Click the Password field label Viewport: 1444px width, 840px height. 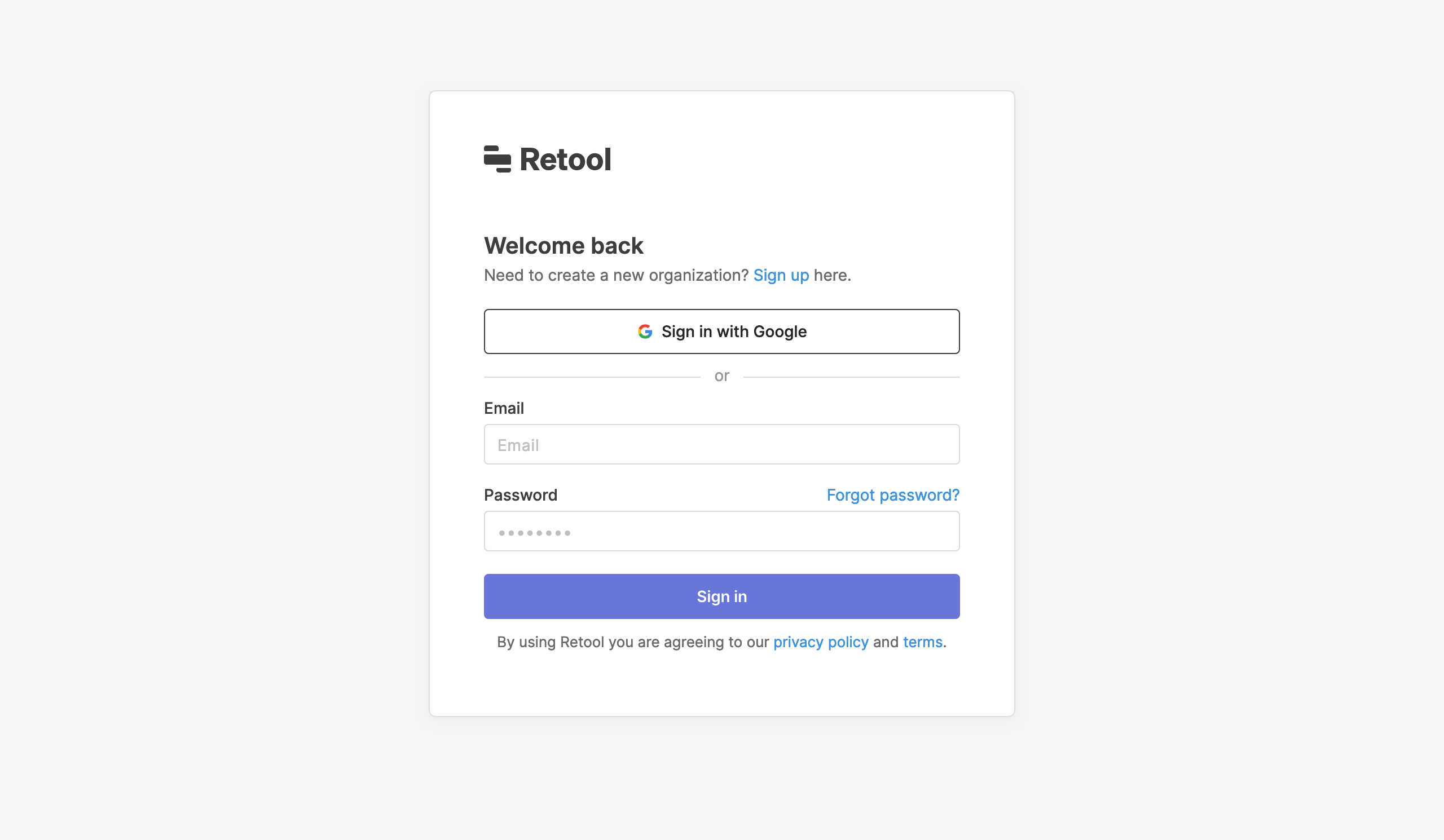520,496
